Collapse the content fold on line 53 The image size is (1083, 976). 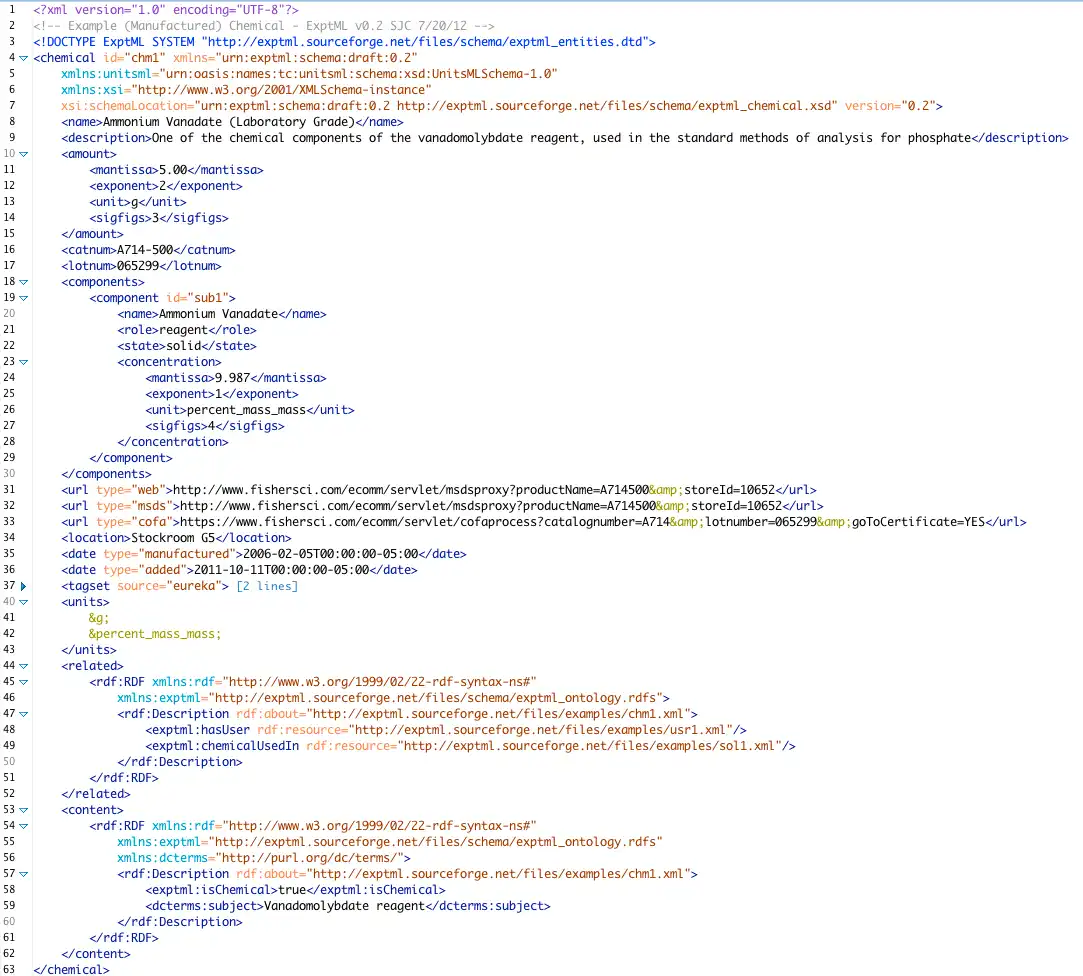(x=23, y=810)
